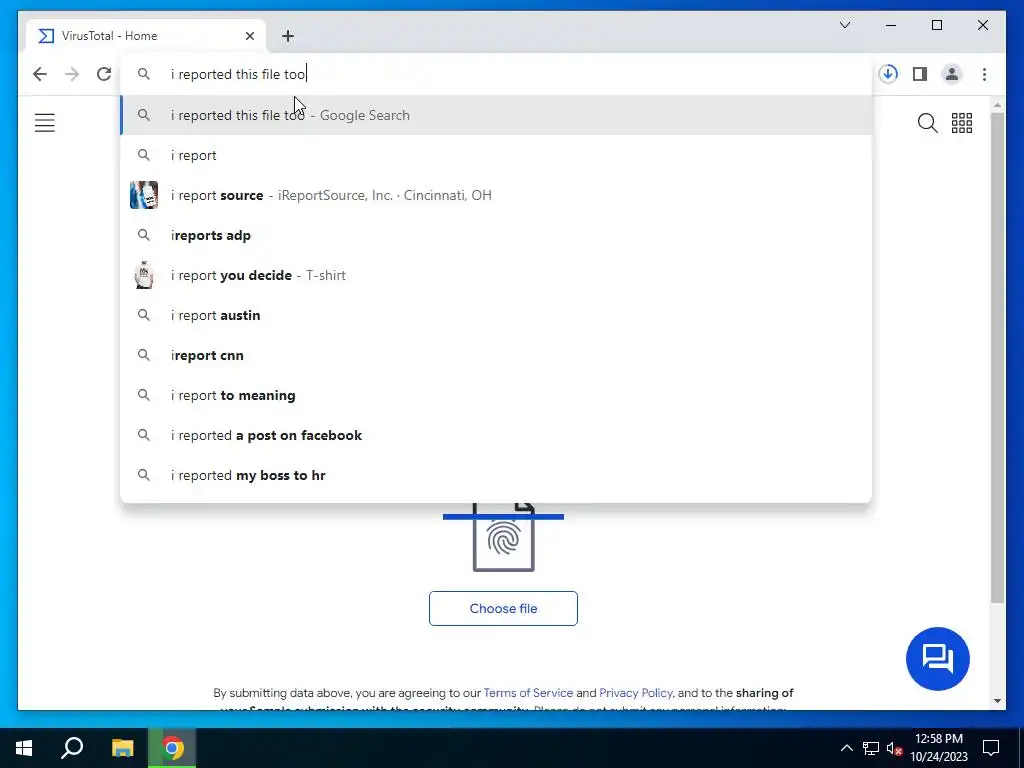
Task: Click the page vertical scrollbar thumb
Action: (x=997, y=358)
